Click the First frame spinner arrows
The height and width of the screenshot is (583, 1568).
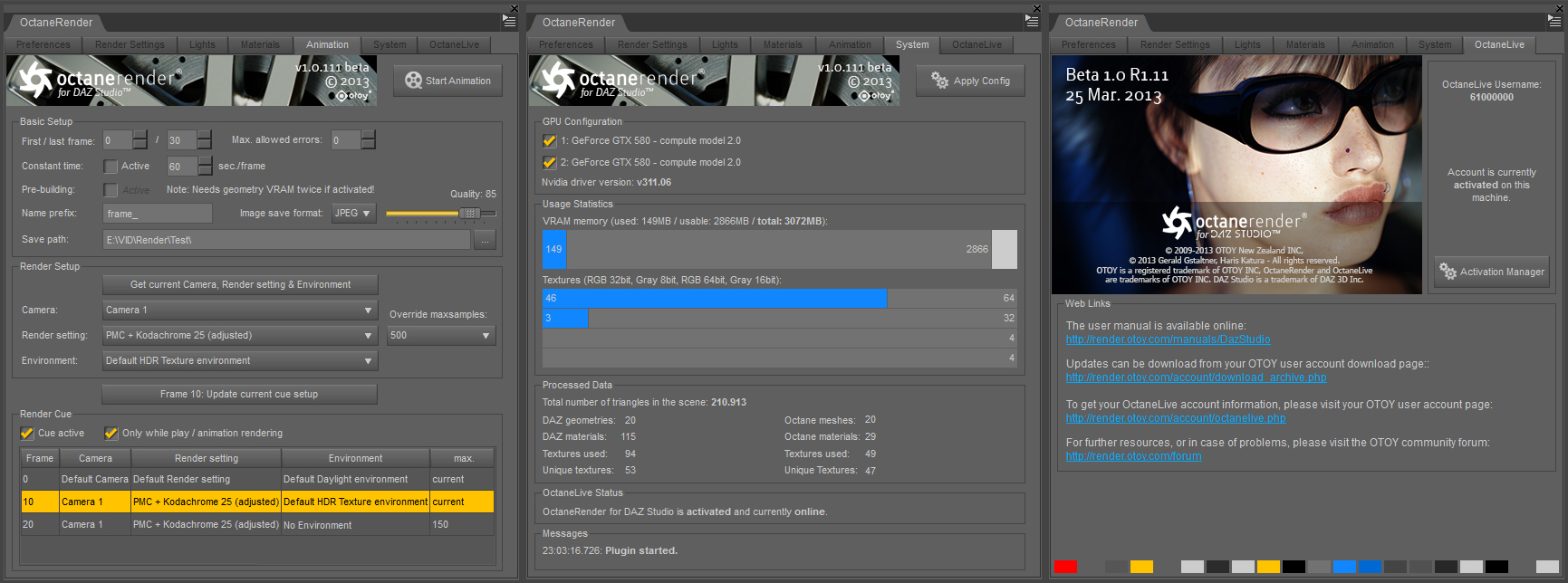140,140
